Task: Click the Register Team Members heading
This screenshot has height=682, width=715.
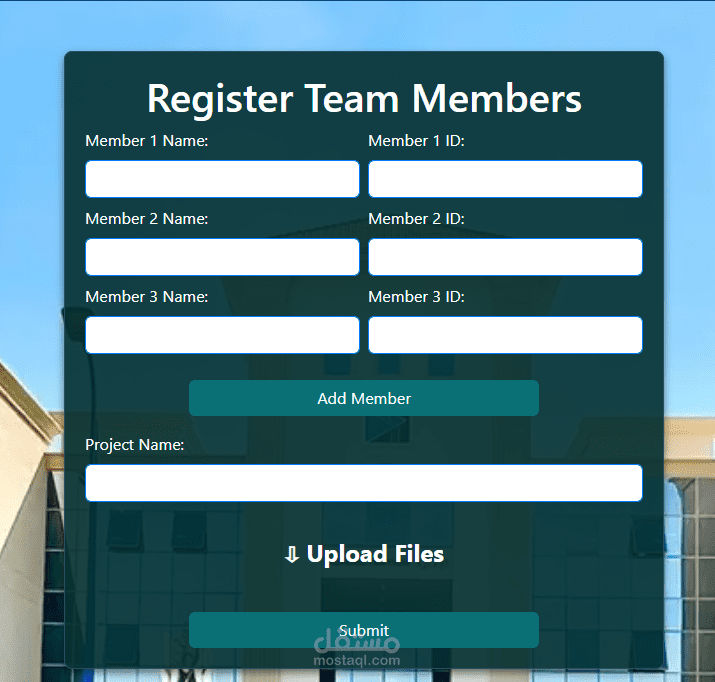Action: pyautogui.click(x=364, y=98)
